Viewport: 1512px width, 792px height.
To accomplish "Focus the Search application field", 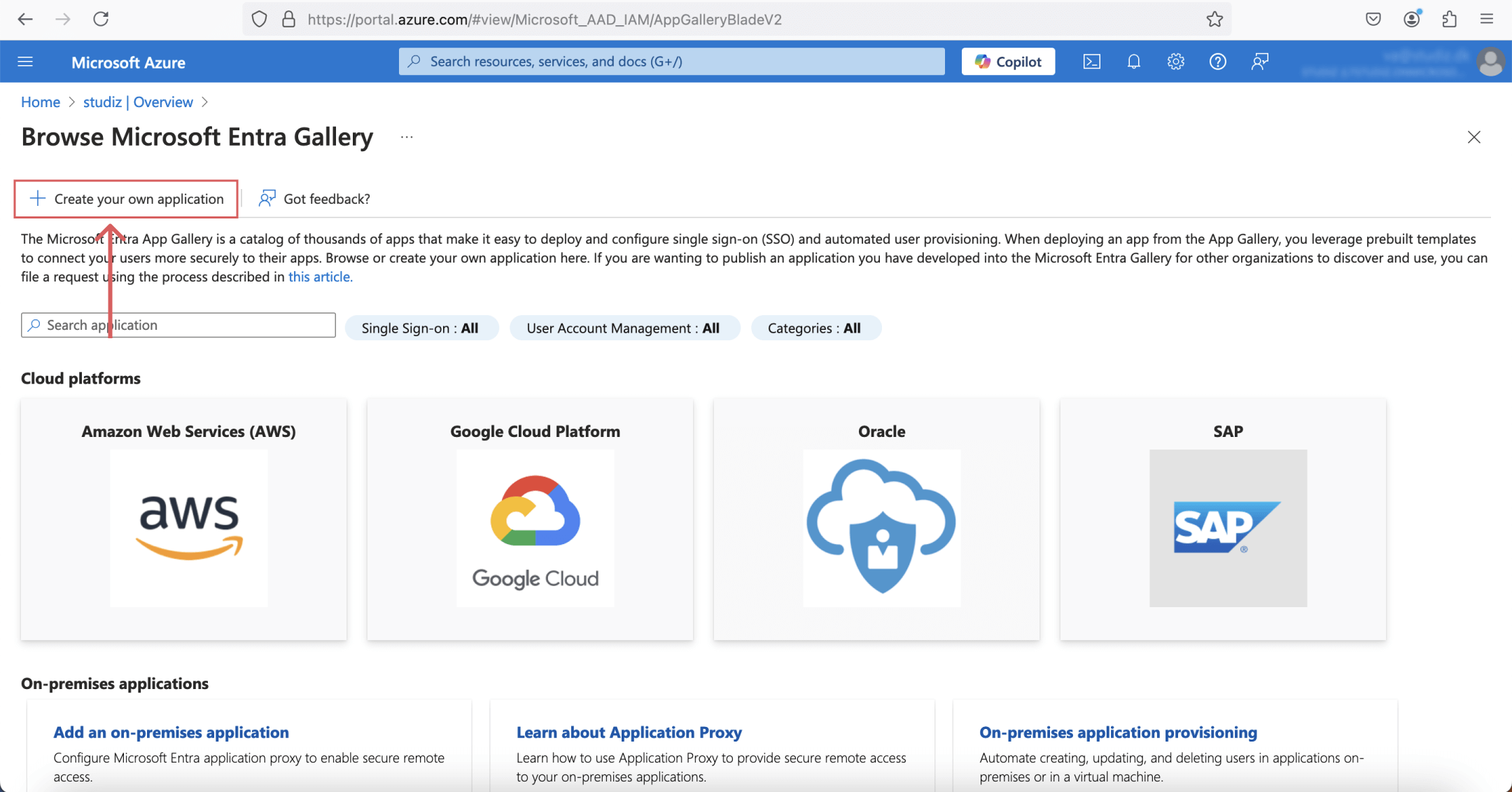I will tap(178, 325).
